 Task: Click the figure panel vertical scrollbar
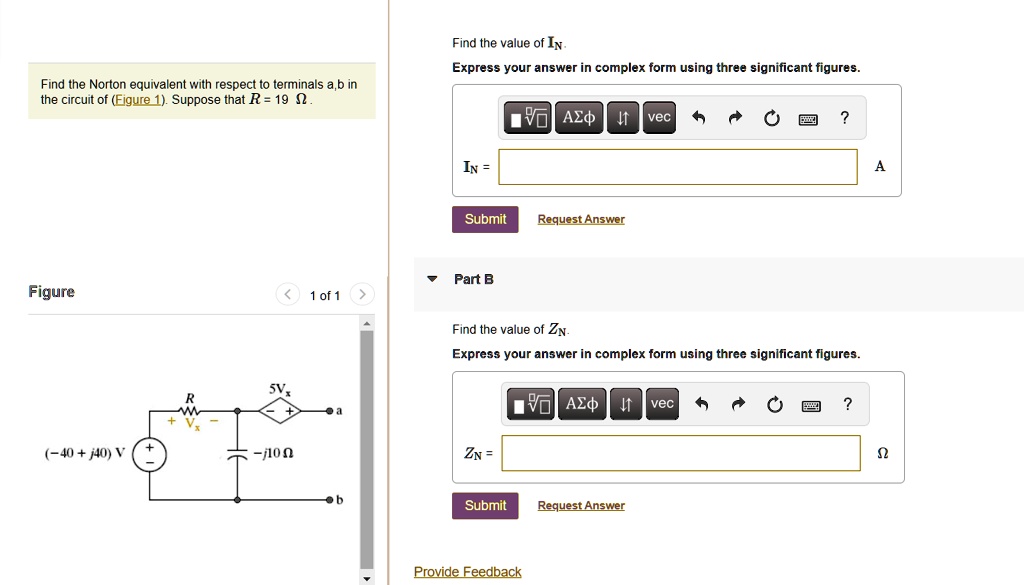367,449
